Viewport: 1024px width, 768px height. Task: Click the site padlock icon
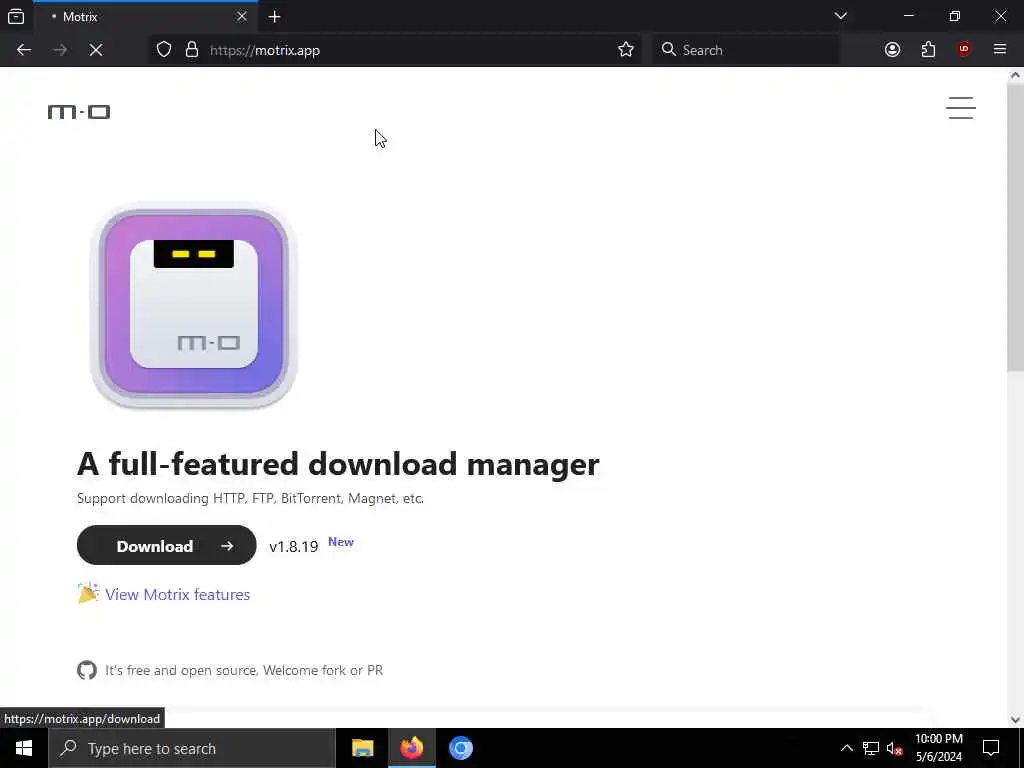tap(191, 50)
